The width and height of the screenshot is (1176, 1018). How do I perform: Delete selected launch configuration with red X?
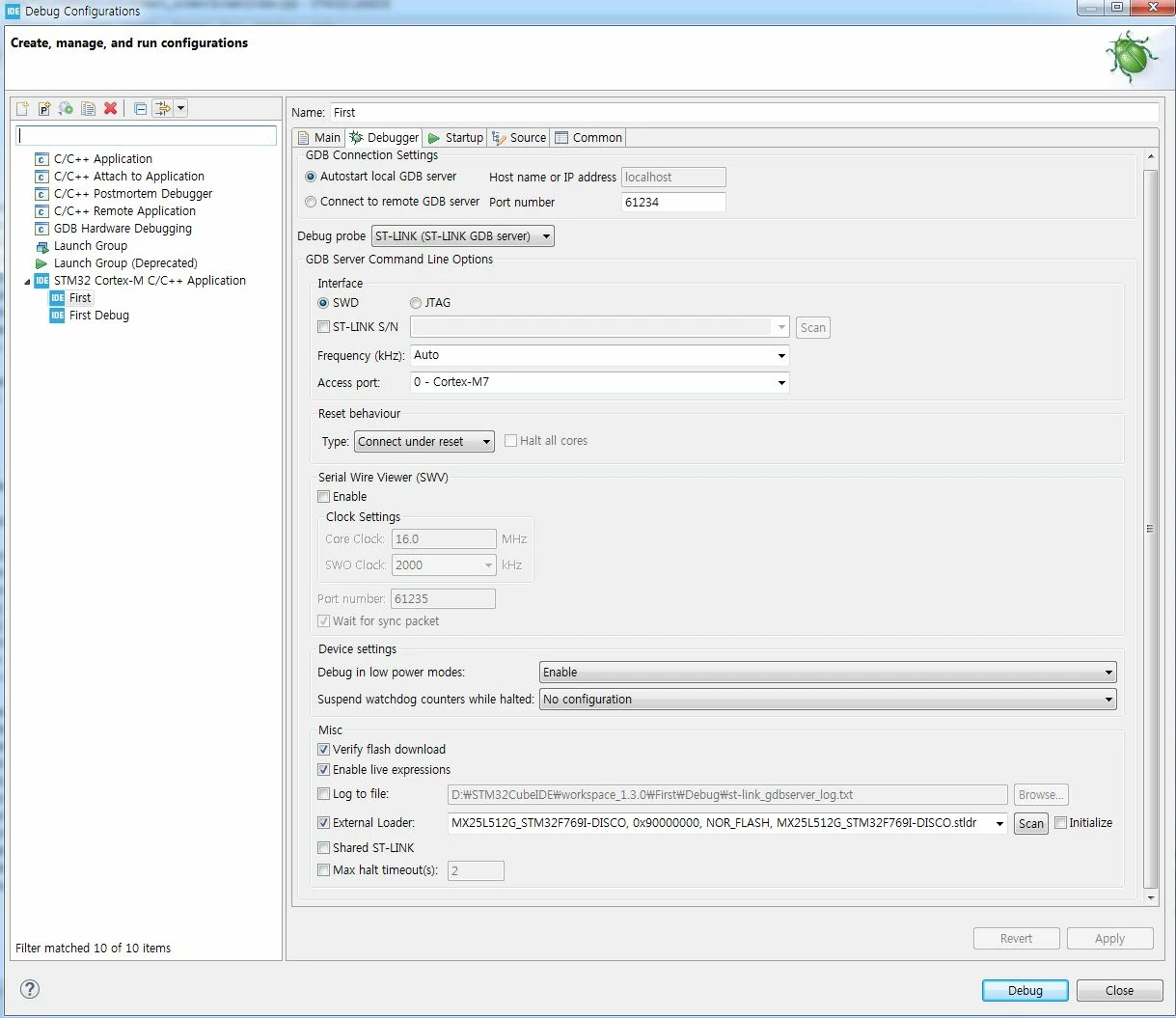click(x=110, y=108)
